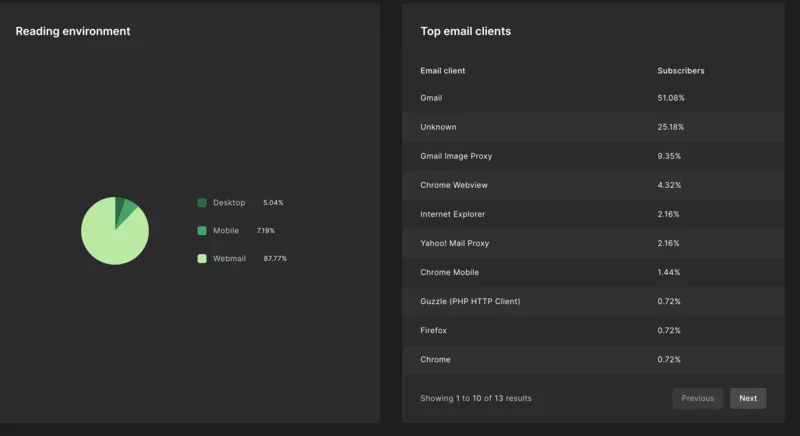Click the Desktop legend color swatch
The height and width of the screenshot is (436, 800).
click(202, 202)
